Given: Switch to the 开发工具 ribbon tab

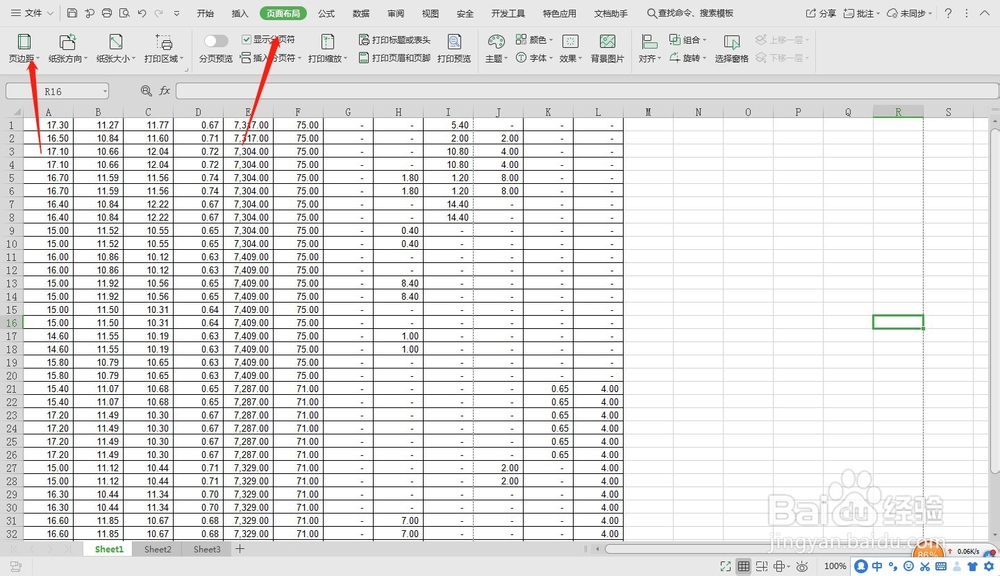Looking at the screenshot, I should (508, 13).
